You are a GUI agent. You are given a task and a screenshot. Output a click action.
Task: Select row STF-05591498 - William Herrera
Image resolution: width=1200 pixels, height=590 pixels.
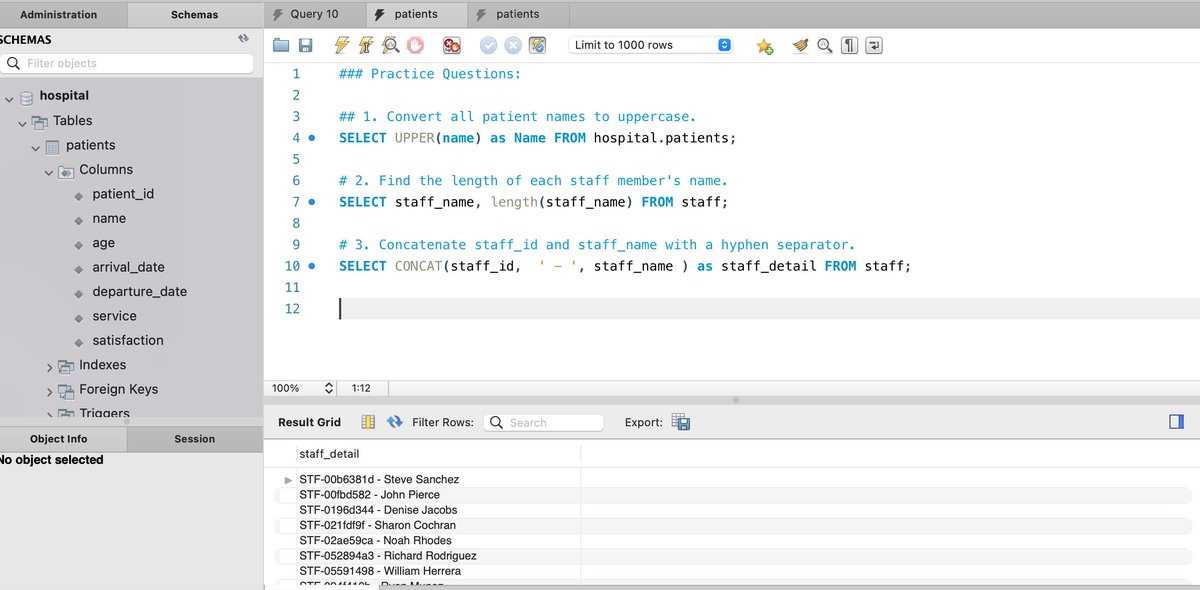click(x=380, y=571)
